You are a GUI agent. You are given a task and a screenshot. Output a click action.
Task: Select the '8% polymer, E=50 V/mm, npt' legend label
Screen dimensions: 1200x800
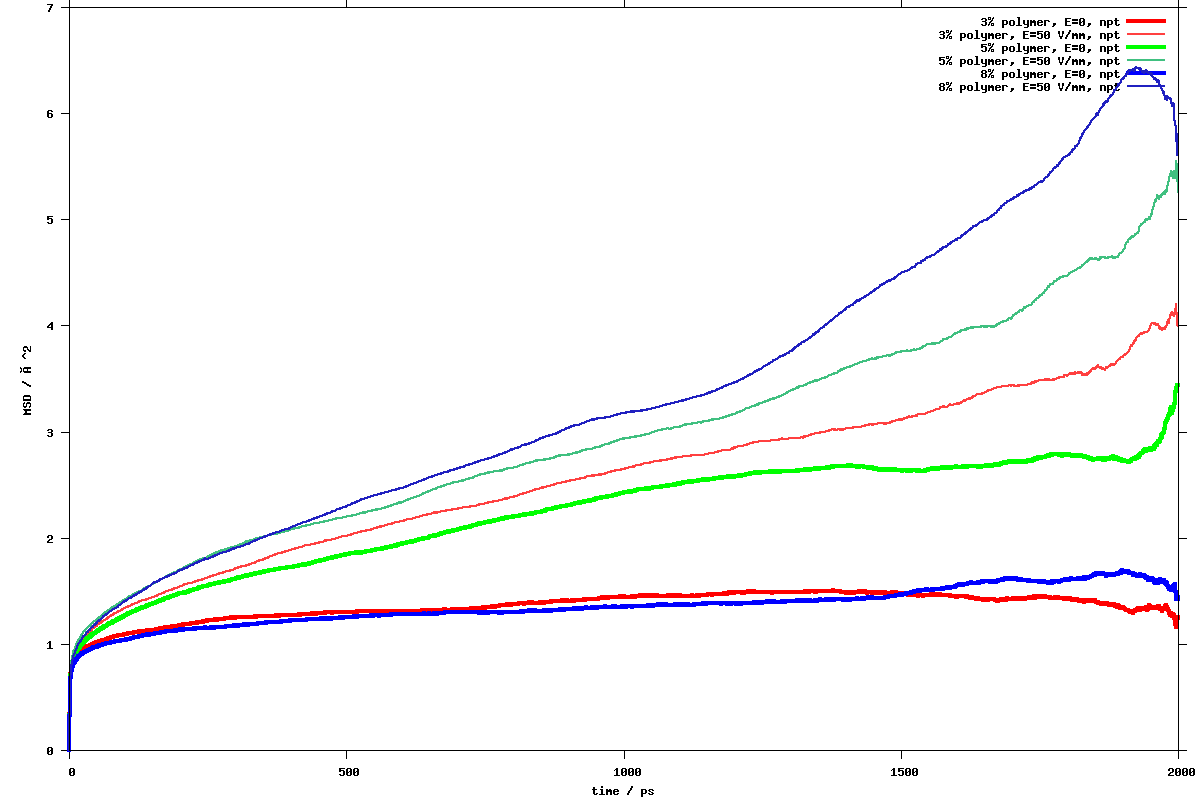1029,87
